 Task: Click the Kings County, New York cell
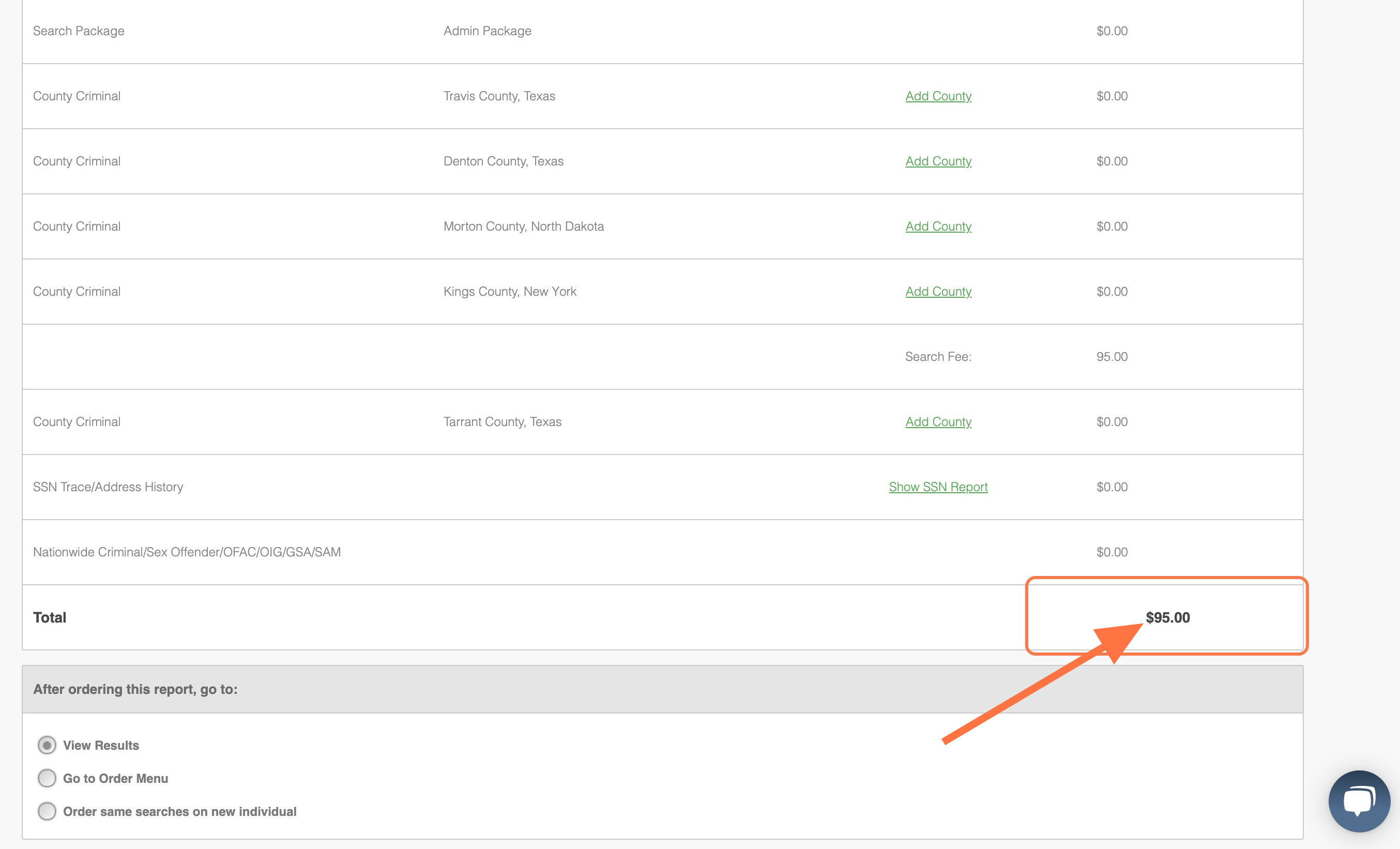pyautogui.click(x=510, y=292)
